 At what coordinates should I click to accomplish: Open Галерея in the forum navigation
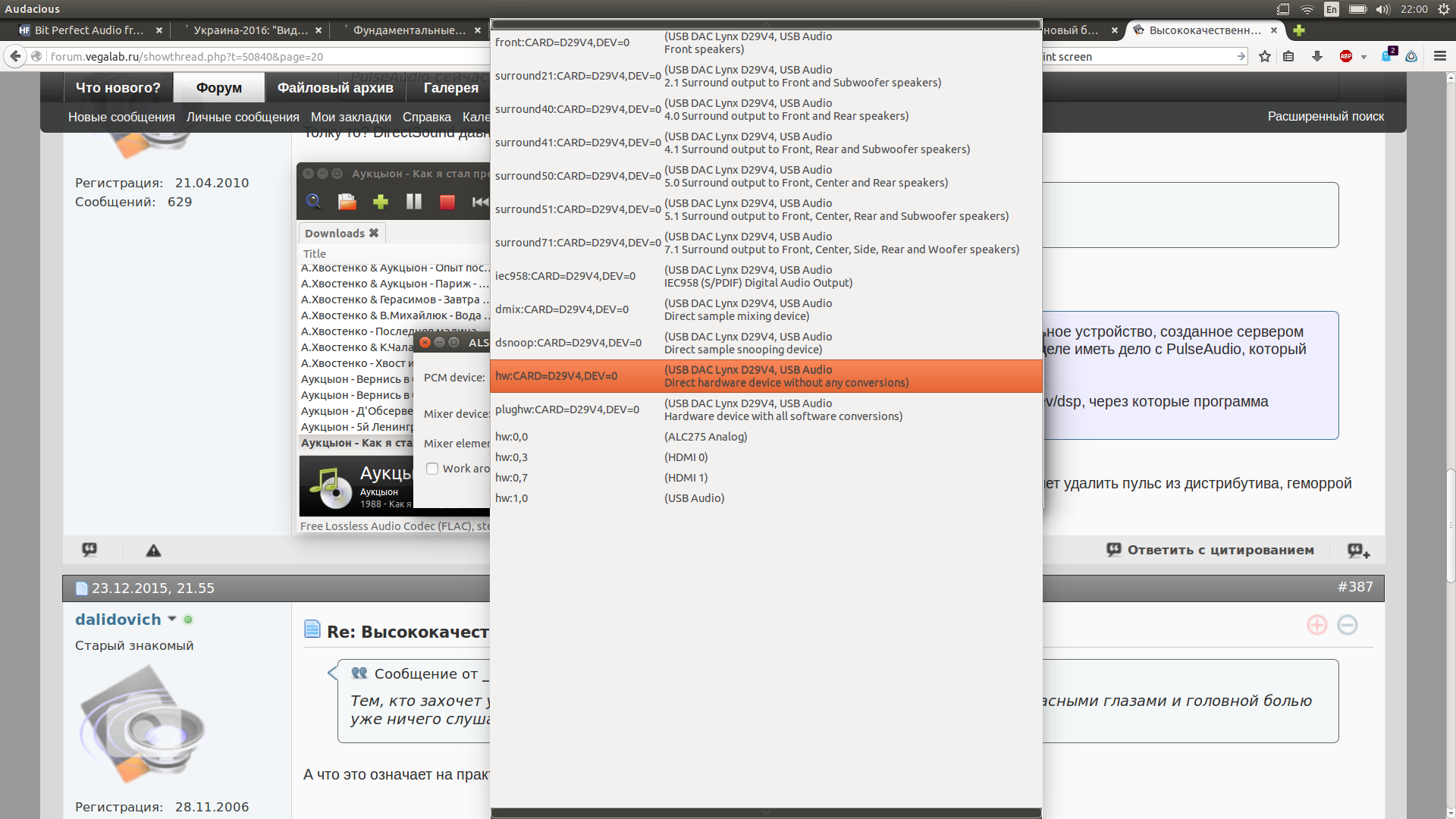(450, 87)
